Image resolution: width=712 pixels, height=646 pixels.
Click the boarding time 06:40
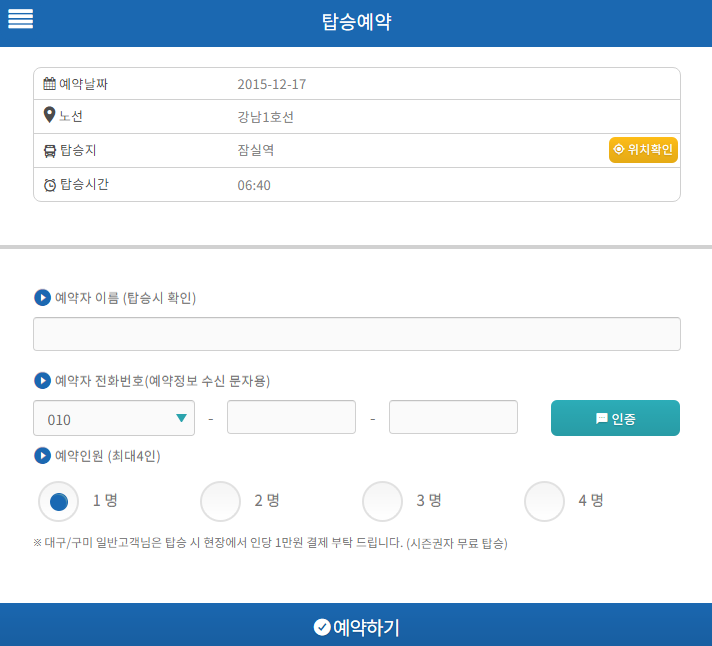point(254,185)
